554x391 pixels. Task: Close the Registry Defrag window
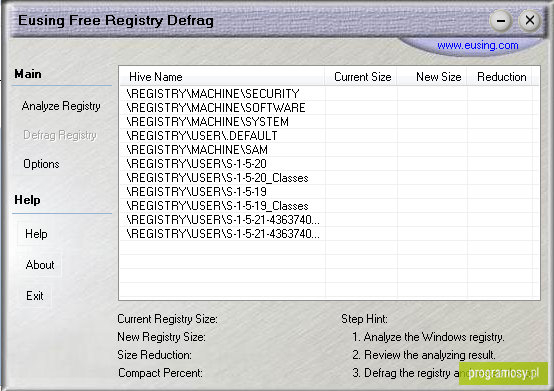(530, 20)
